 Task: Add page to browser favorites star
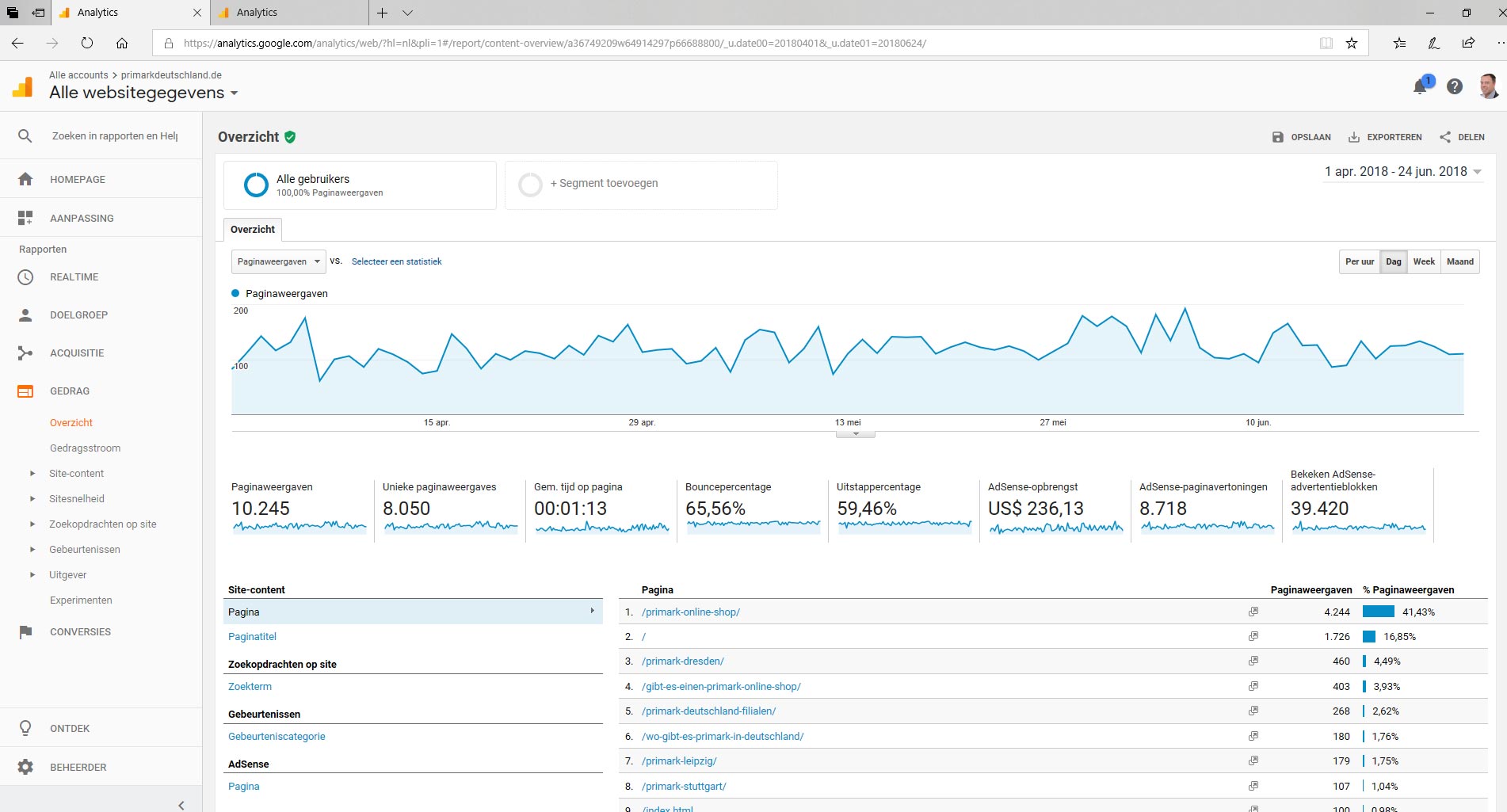(x=1352, y=43)
